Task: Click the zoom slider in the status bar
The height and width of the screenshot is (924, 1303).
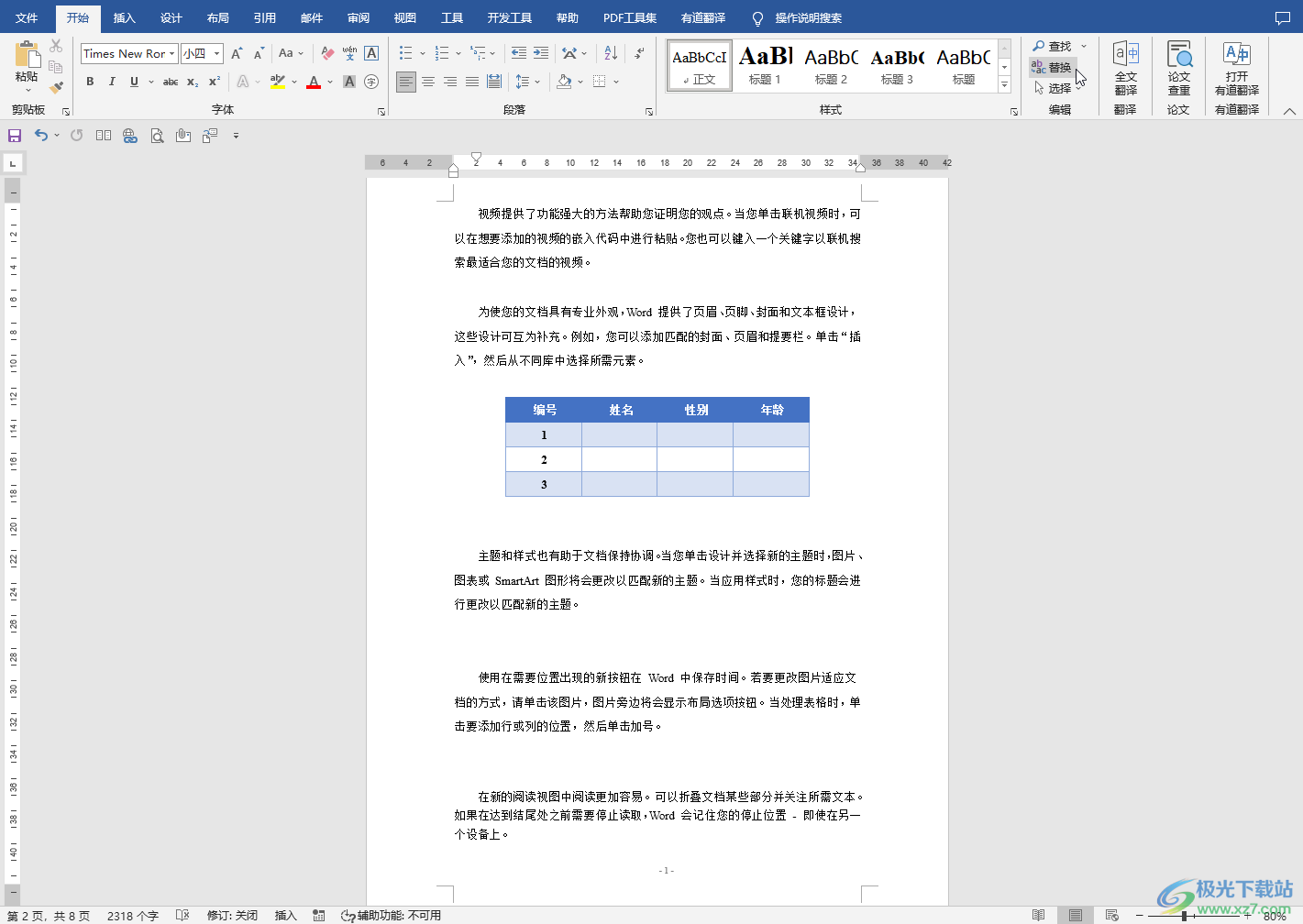Action: coord(1193,915)
